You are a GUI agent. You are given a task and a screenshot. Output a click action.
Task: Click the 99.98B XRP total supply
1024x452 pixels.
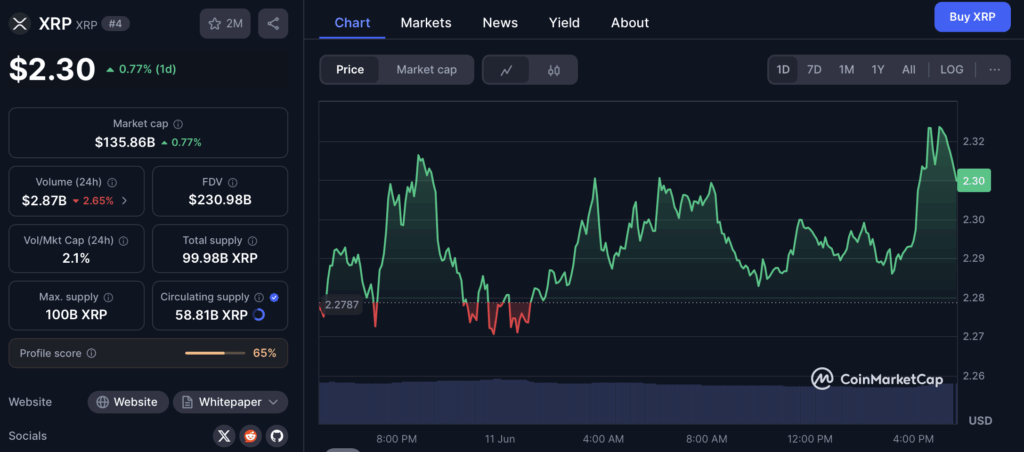pyautogui.click(x=220, y=258)
